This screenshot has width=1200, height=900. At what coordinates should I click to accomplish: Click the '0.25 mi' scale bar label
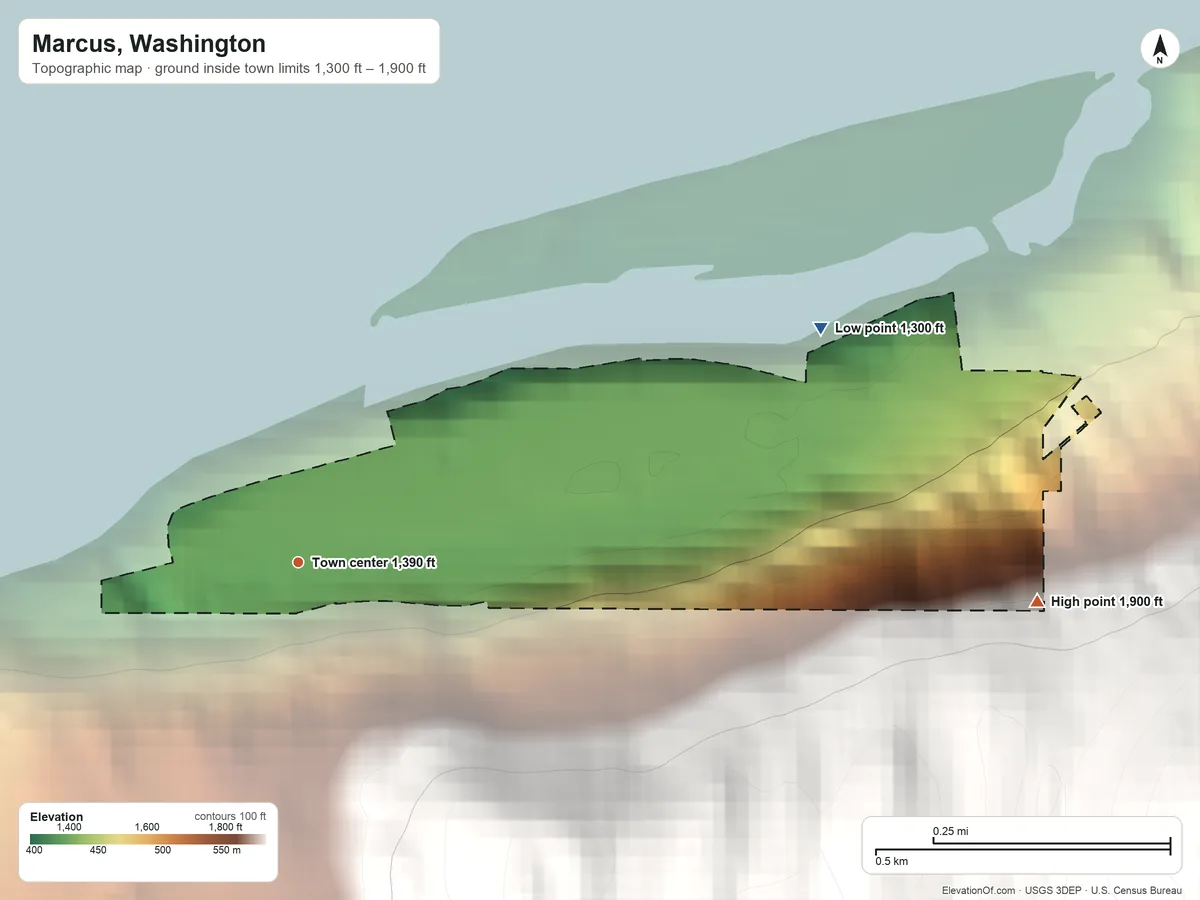[951, 831]
